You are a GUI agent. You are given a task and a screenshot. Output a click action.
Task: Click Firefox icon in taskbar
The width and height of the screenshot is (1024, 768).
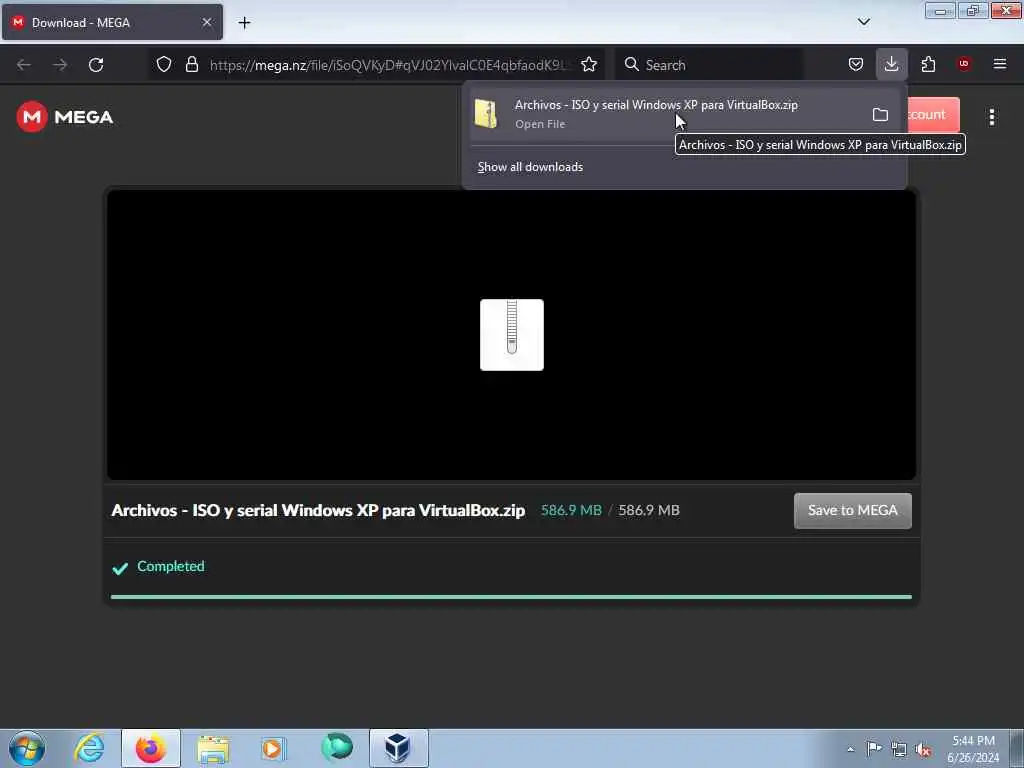pyautogui.click(x=151, y=748)
